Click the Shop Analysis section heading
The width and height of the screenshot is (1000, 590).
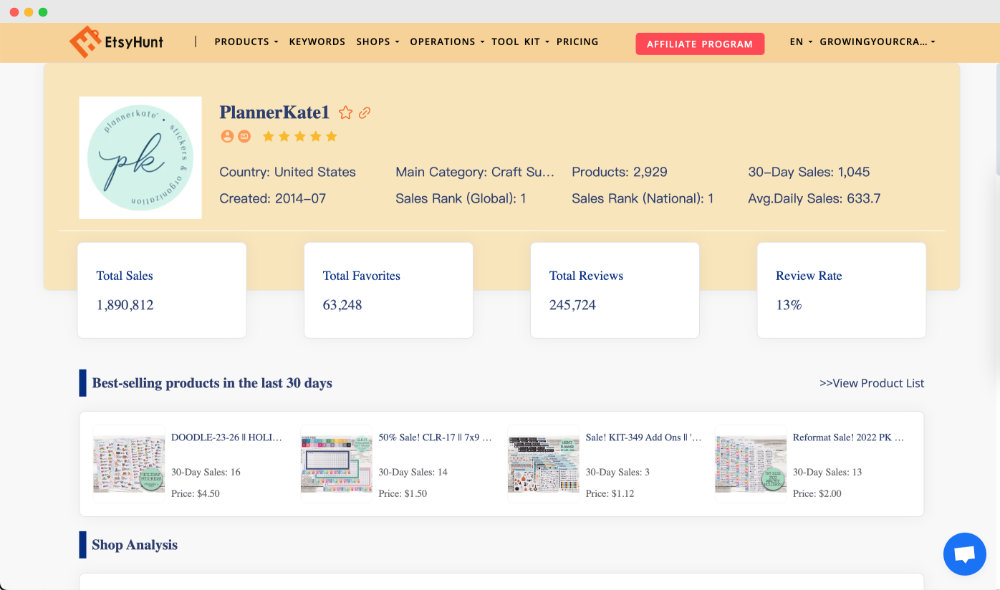[135, 545]
